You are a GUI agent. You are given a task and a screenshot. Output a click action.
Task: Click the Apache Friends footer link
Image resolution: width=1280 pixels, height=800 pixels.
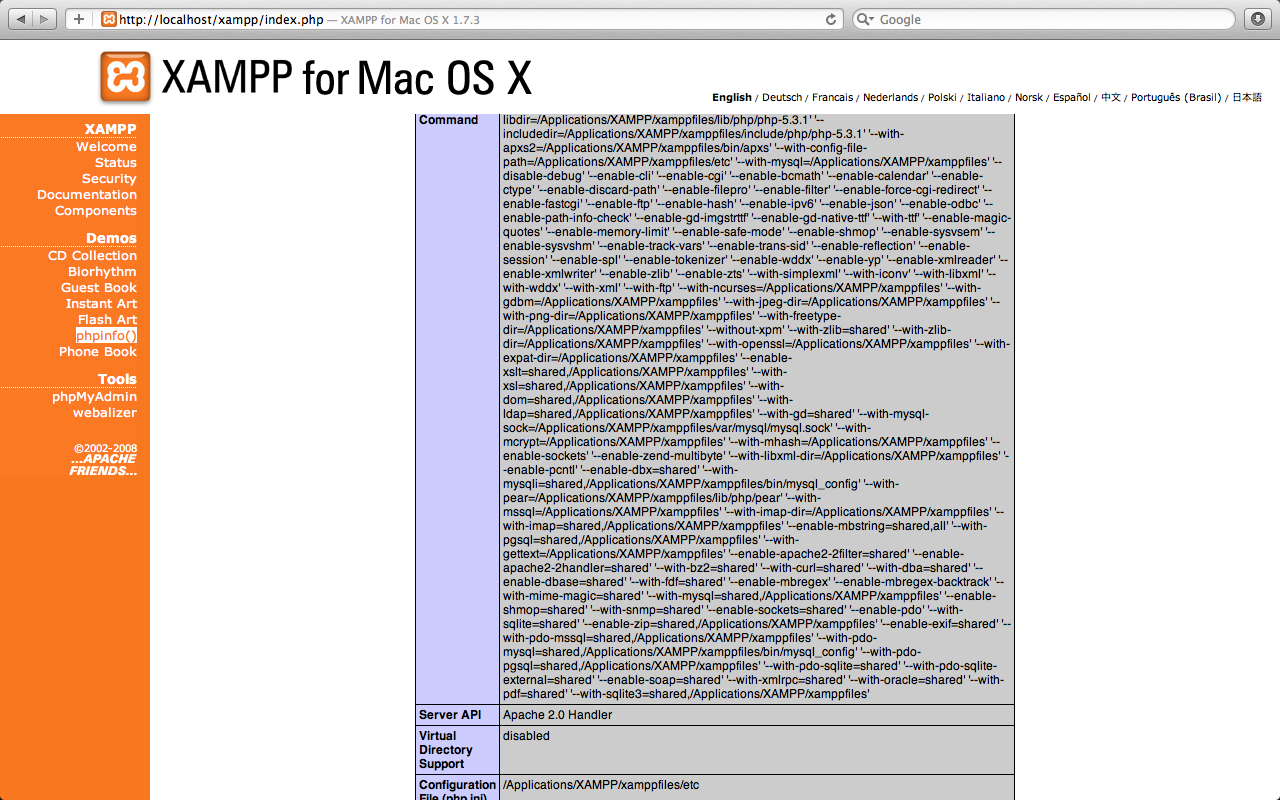tap(103, 465)
